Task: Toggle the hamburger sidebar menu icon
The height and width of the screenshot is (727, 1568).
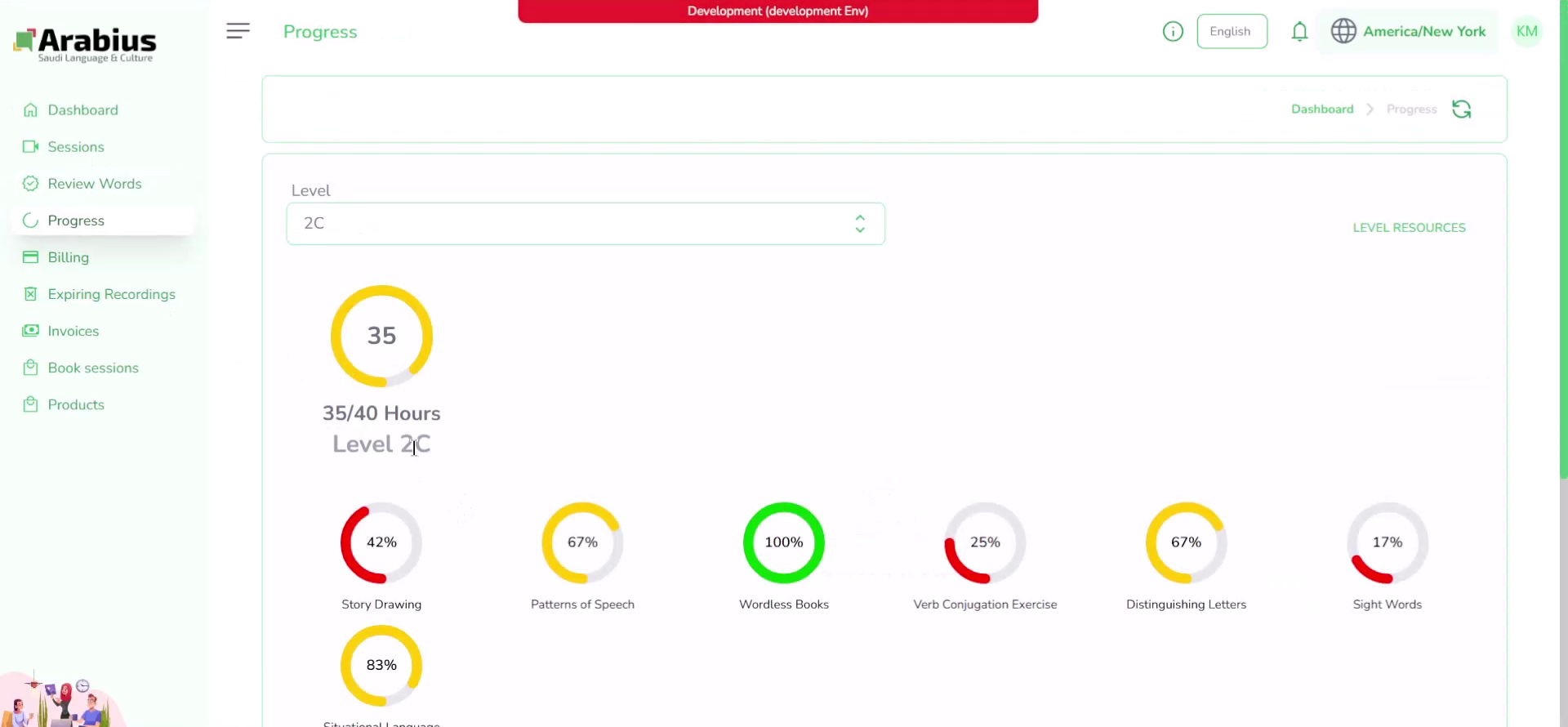Action: click(x=238, y=31)
